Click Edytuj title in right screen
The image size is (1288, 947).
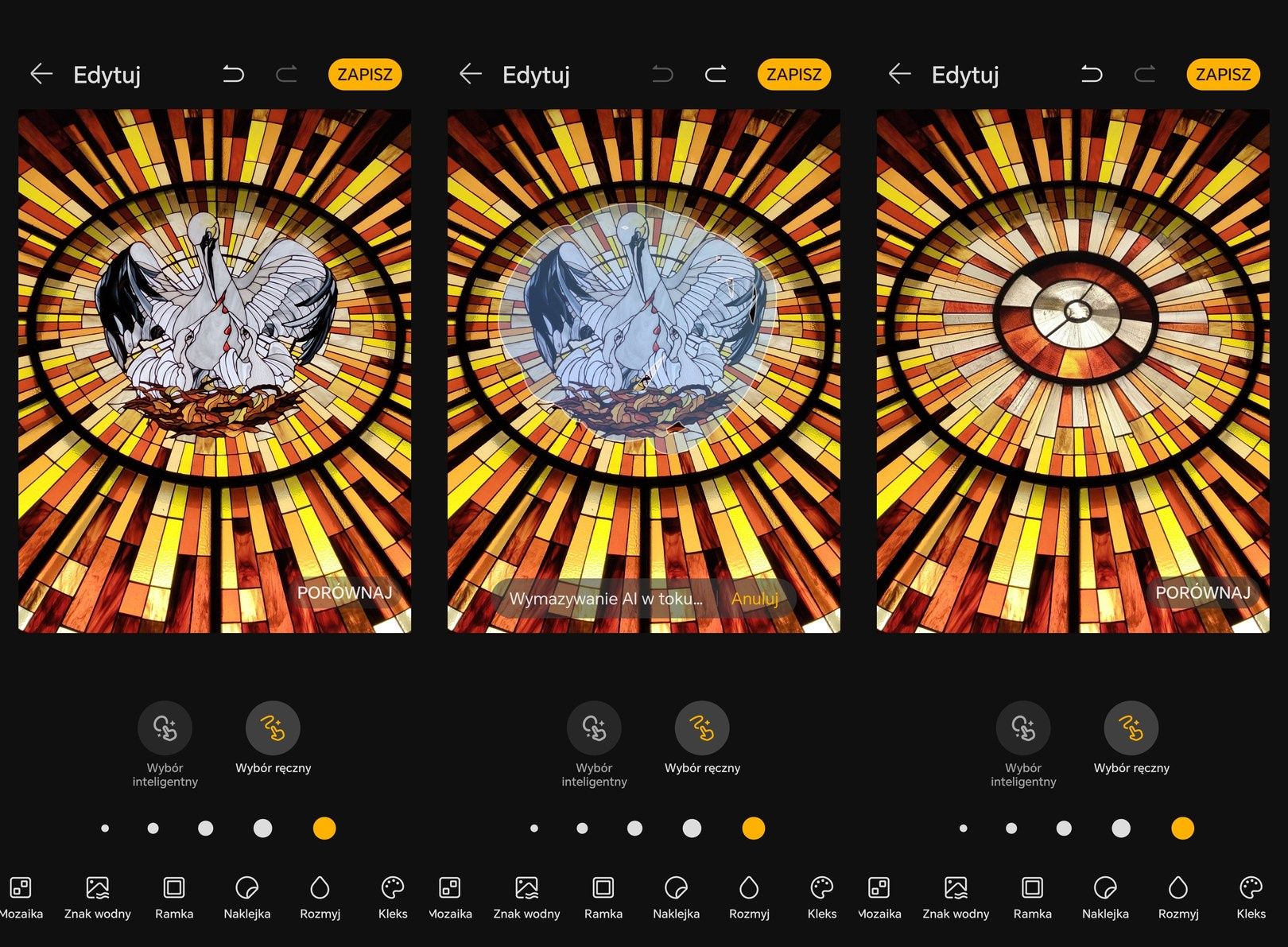coord(965,75)
